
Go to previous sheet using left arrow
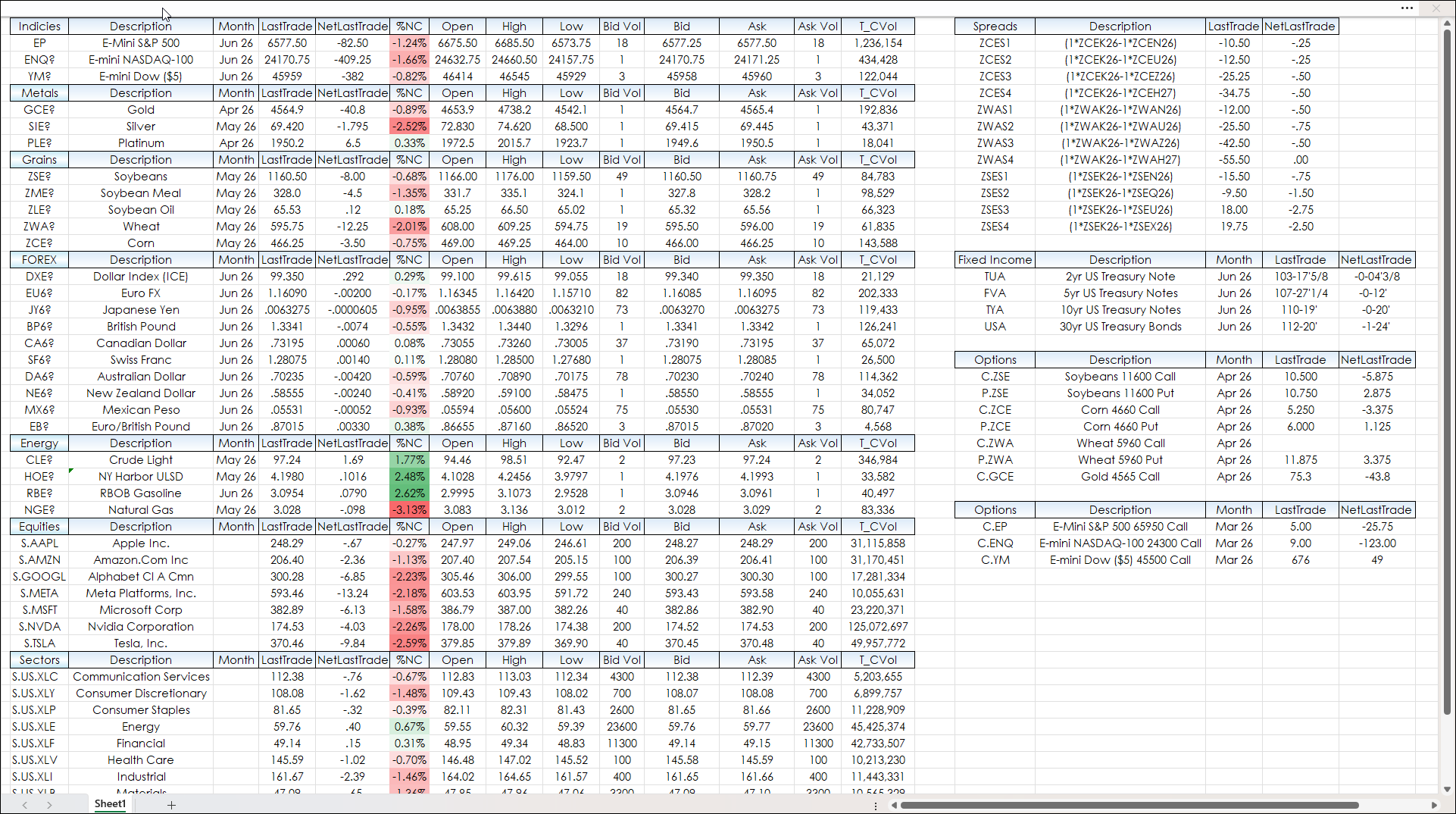point(25,805)
